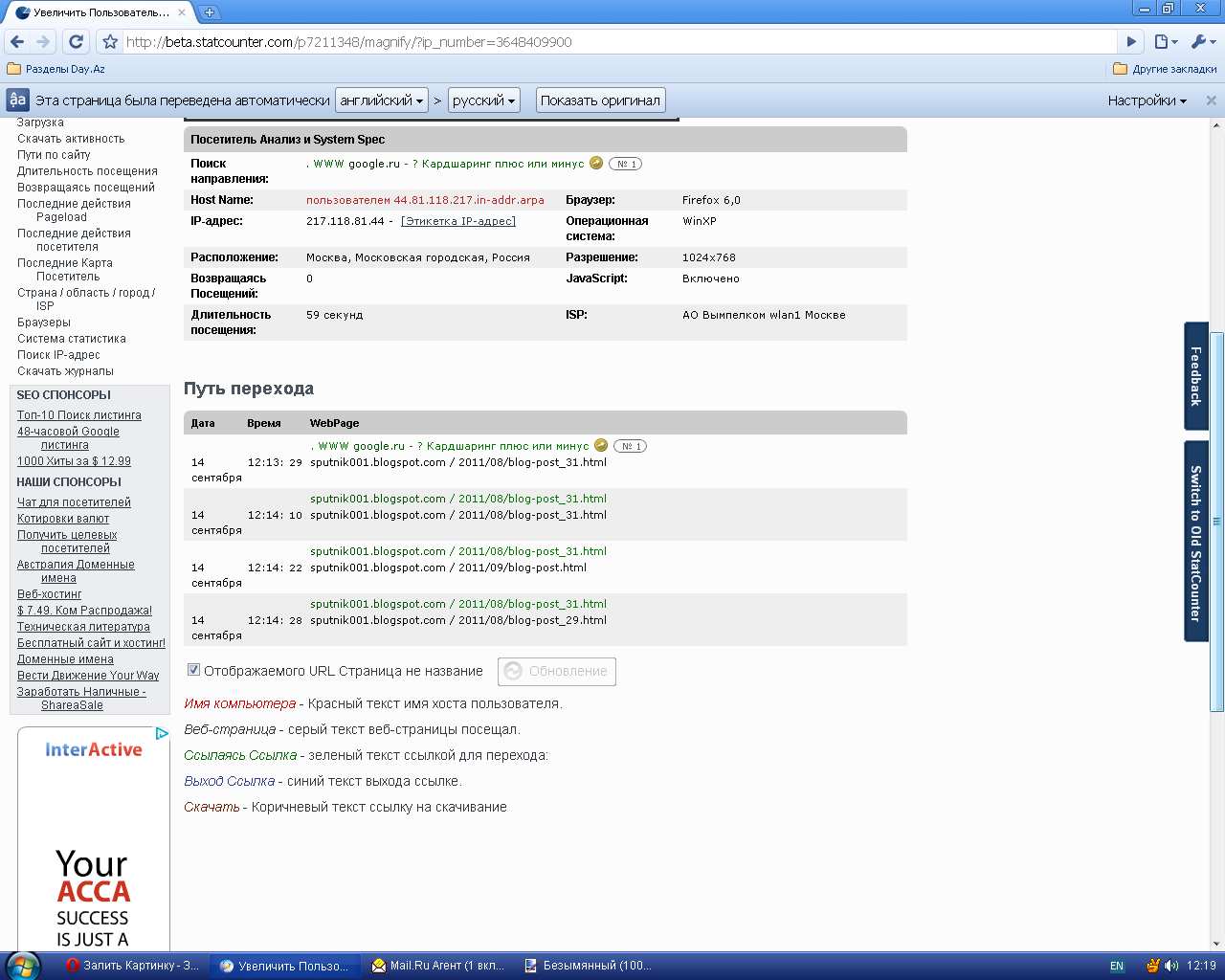Viewport: 1225px width, 980px height.
Task: Open the Веб-хостинг sponsor link
Action: click(x=50, y=594)
